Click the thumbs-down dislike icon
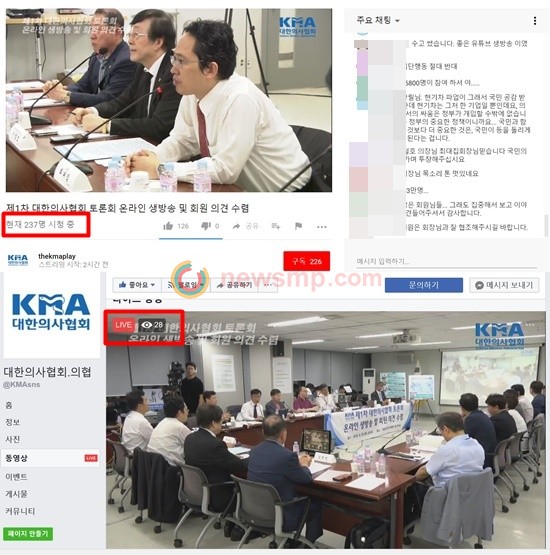550x555 pixels. pyautogui.click(x=206, y=226)
